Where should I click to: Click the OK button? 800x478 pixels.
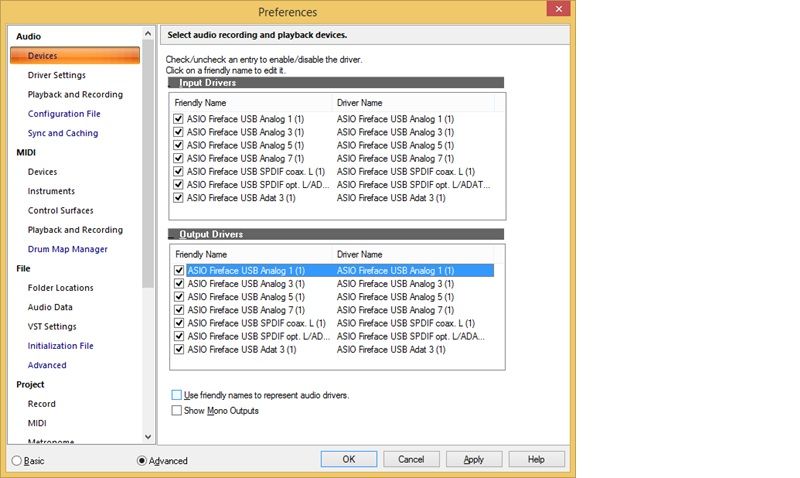pos(348,459)
